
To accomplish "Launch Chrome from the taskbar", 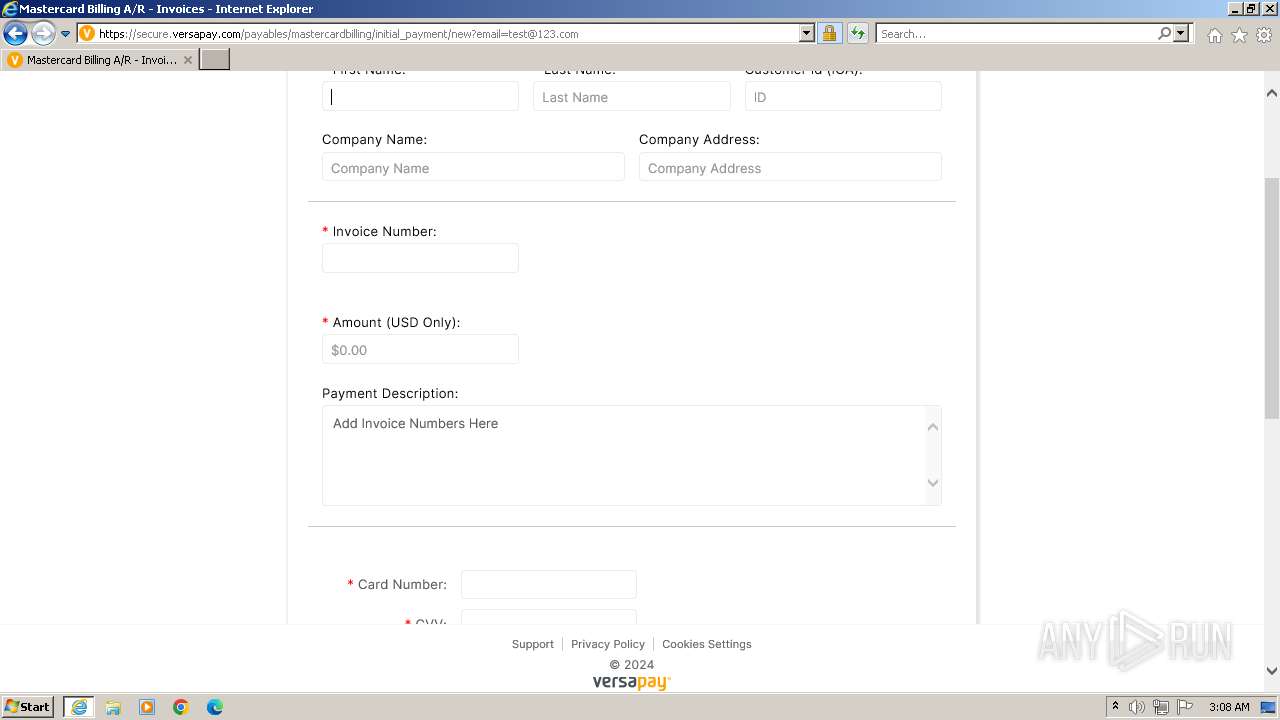I will pos(181,707).
